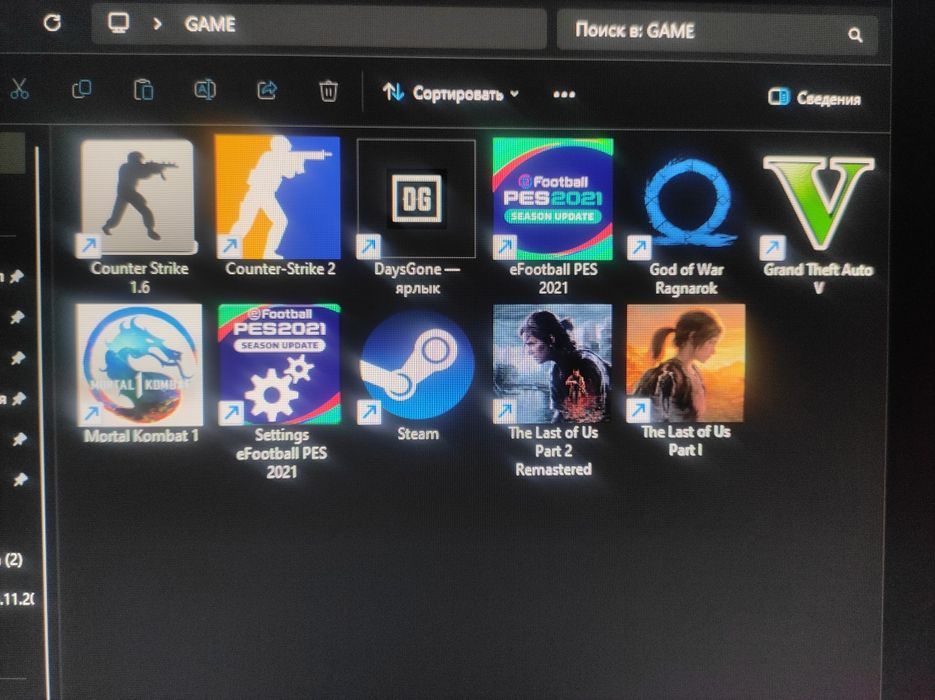The image size is (935, 700).
Task: Select the Counter-Strike 2 shortcut icon
Action: [278, 198]
